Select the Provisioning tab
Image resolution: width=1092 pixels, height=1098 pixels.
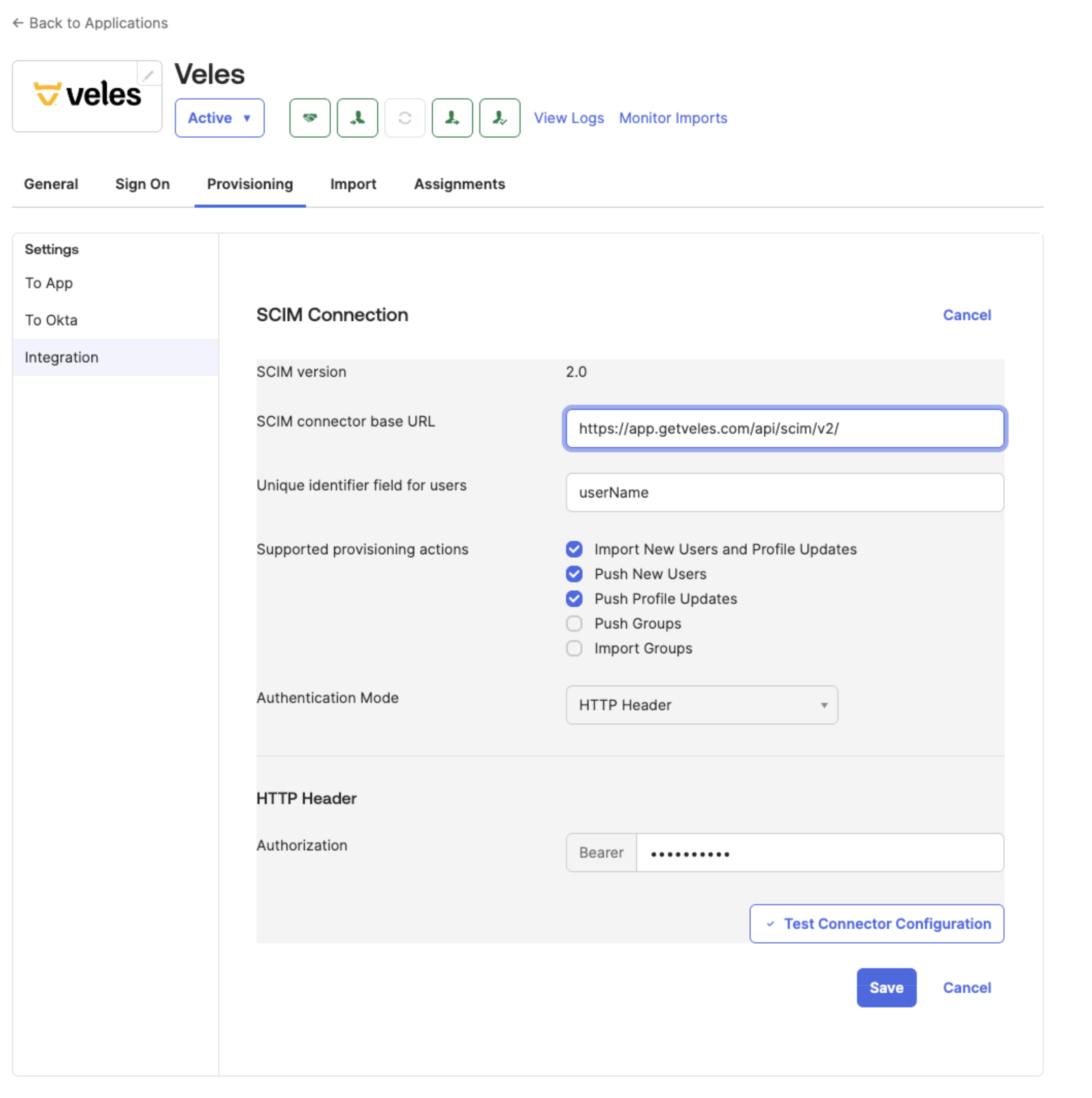click(x=250, y=184)
